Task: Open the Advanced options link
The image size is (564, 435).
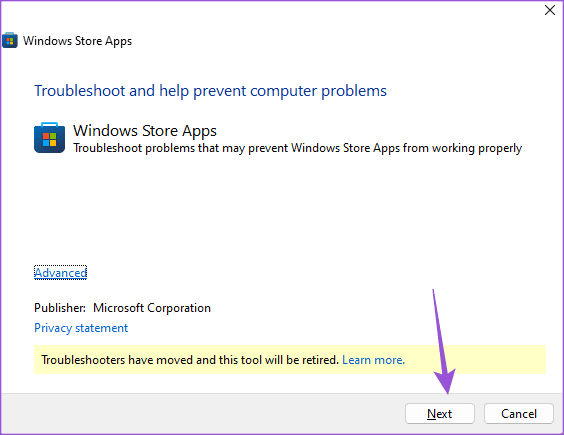Action: 60,273
